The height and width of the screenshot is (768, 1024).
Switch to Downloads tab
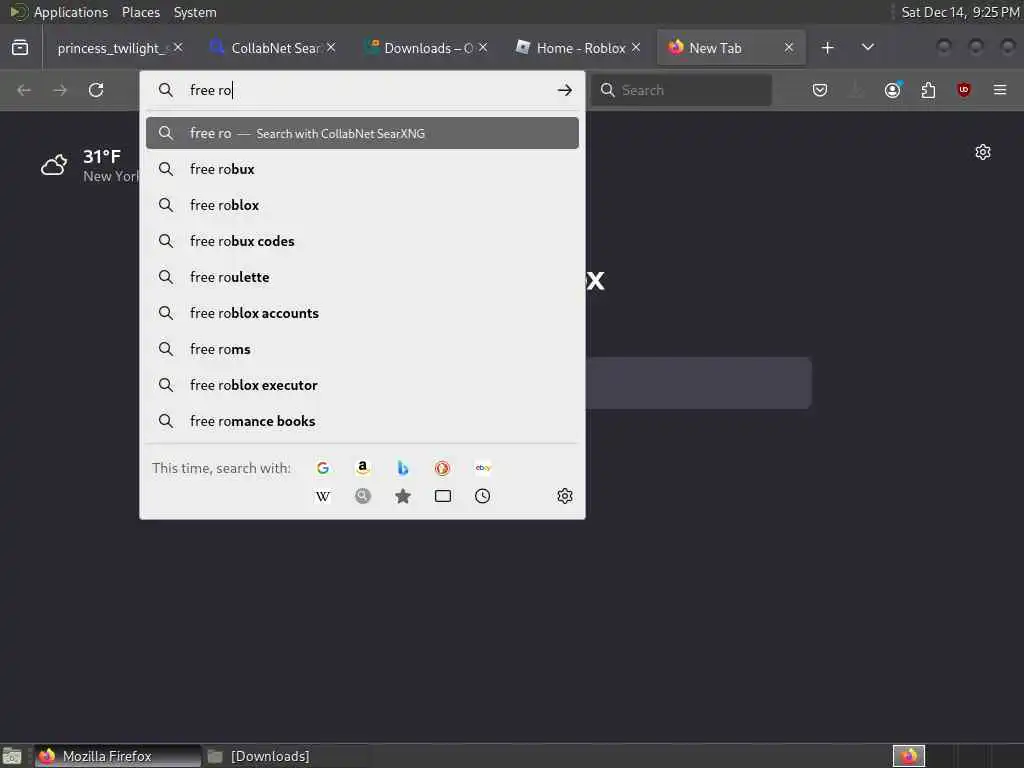tap(427, 48)
